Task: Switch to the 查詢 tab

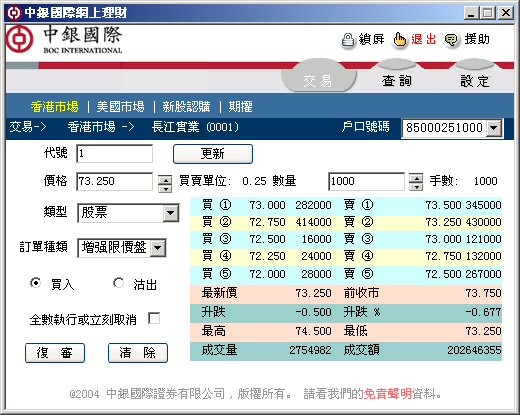Action: point(397,81)
